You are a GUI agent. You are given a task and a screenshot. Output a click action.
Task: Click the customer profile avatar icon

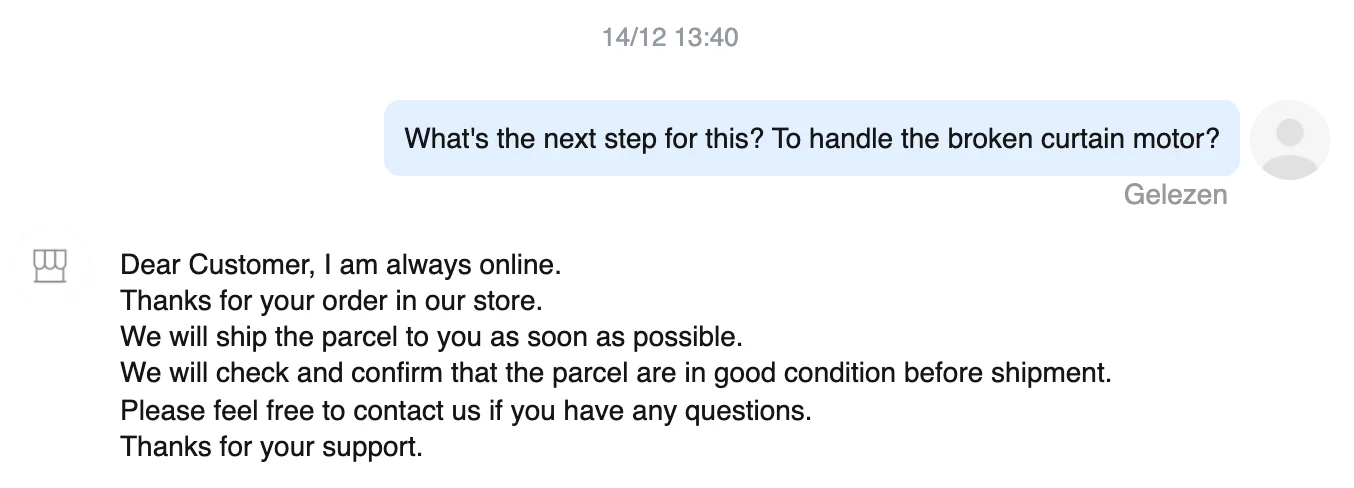click(x=1290, y=139)
